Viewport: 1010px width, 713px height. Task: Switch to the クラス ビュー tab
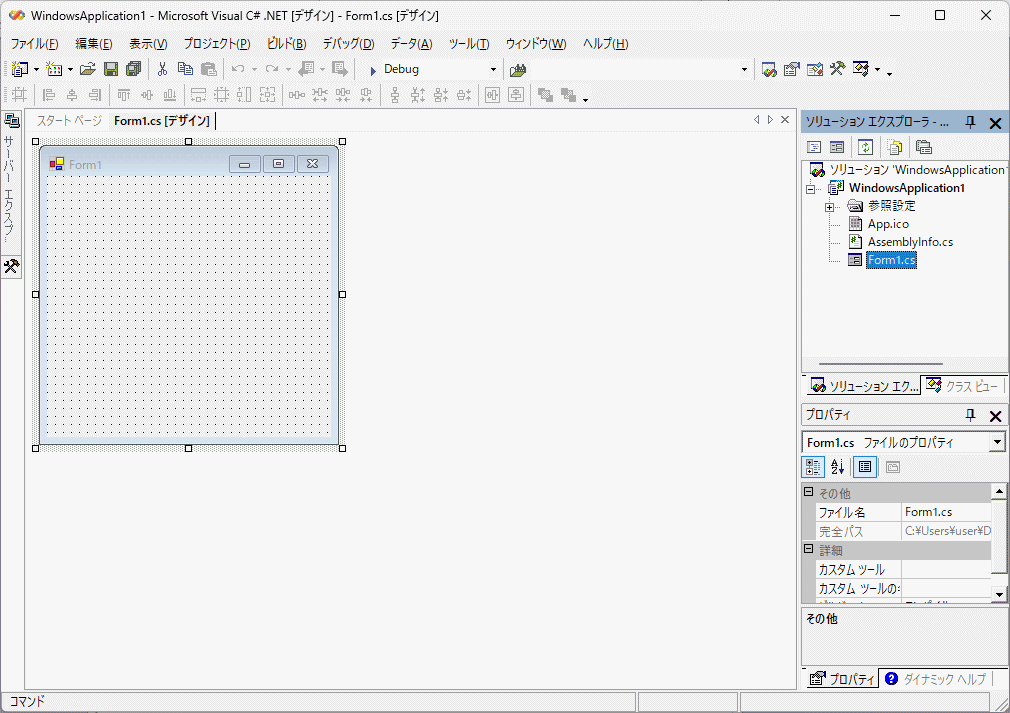tap(962, 386)
